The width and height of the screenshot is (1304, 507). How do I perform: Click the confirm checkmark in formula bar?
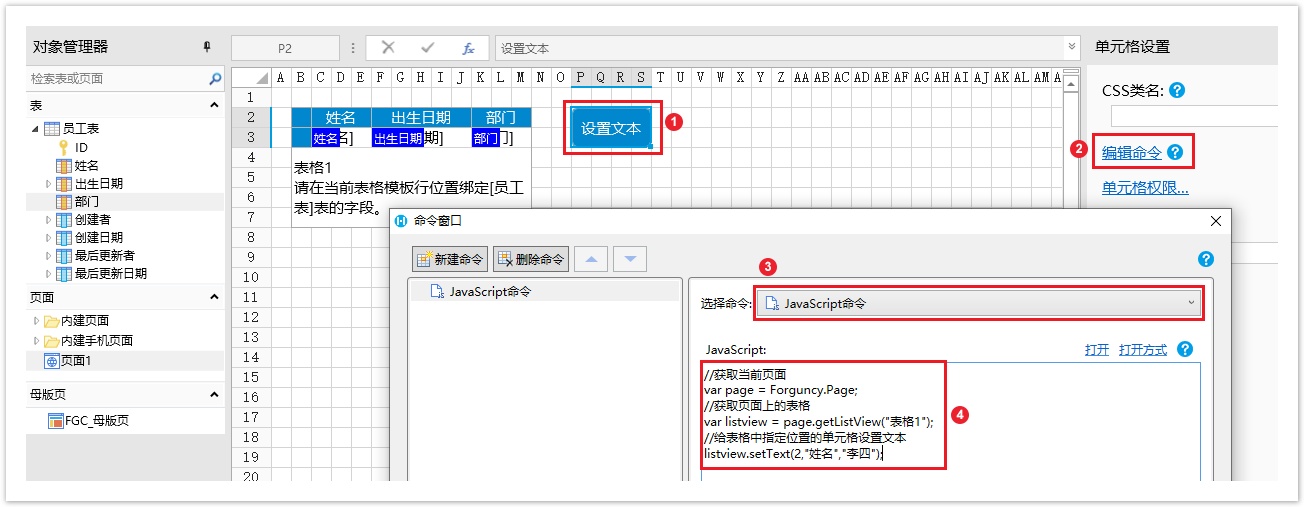[x=428, y=47]
